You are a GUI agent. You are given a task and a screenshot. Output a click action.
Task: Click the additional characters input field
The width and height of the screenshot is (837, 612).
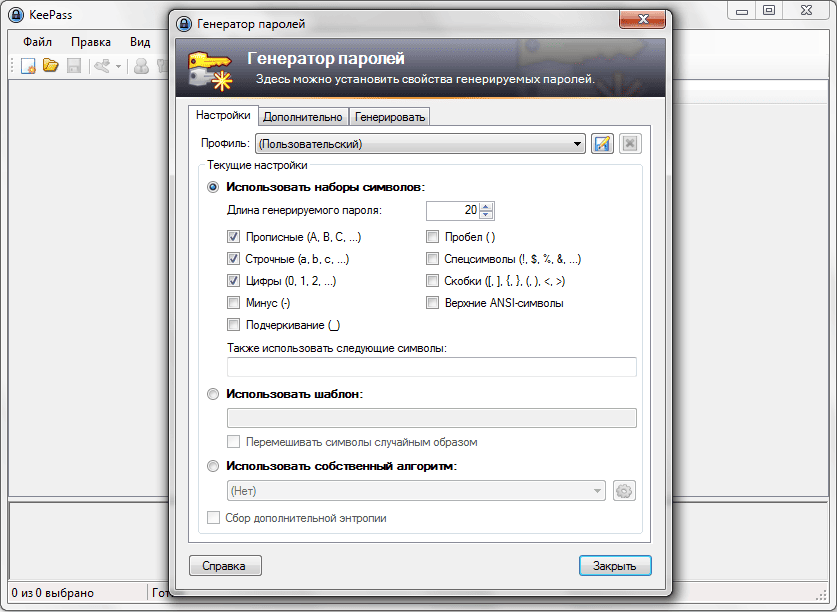[432, 367]
